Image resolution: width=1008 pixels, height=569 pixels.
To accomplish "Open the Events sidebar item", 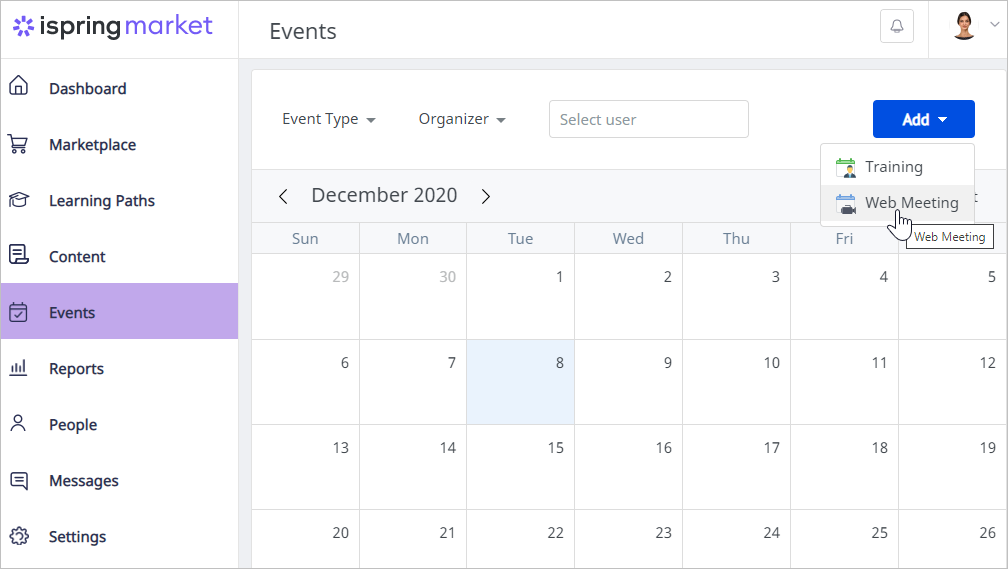I will tap(120, 311).
